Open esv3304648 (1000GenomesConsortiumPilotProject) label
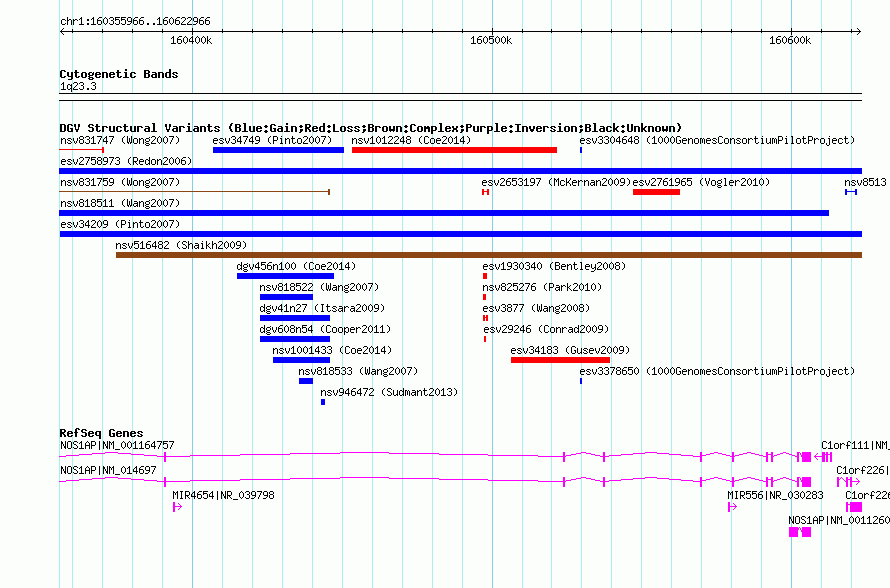This screenshot has height=588, width=890. [717, 140]
